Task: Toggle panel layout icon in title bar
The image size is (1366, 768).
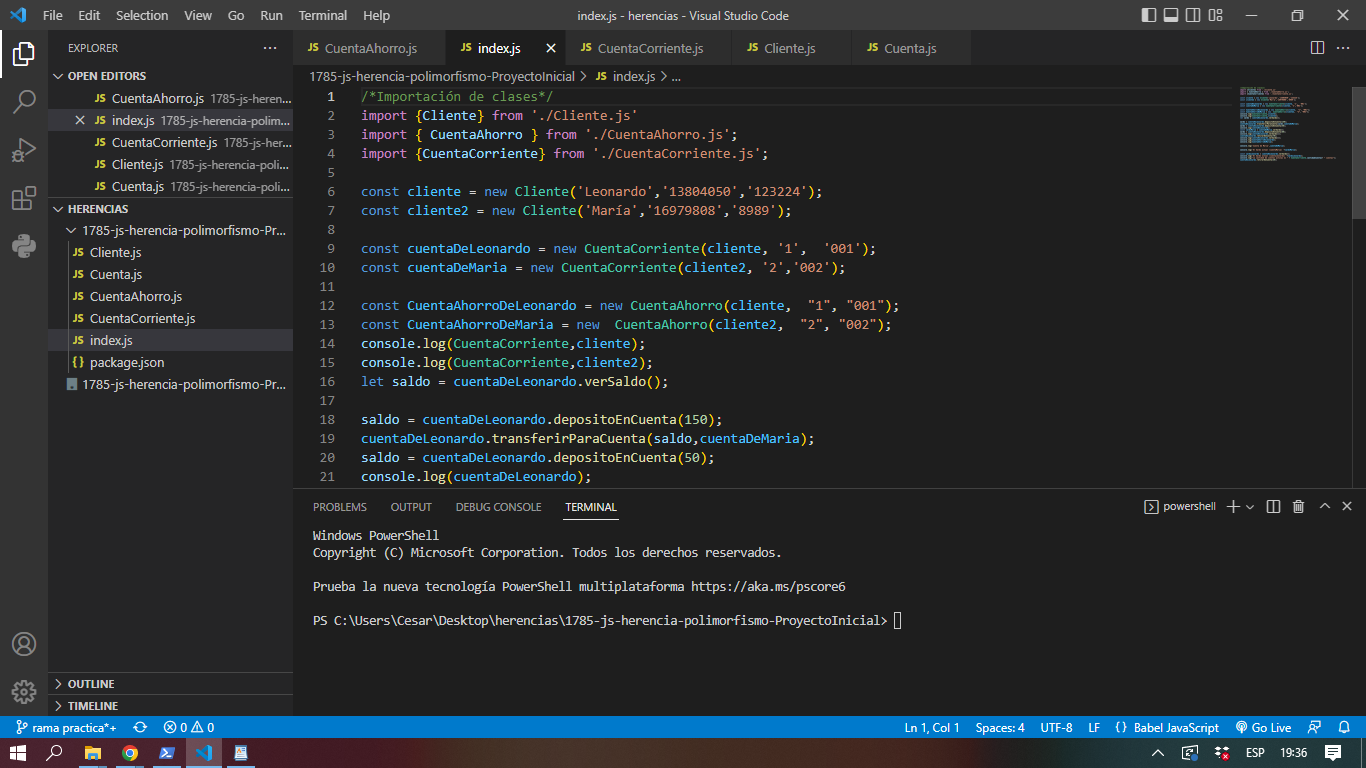Action: 1171,15
